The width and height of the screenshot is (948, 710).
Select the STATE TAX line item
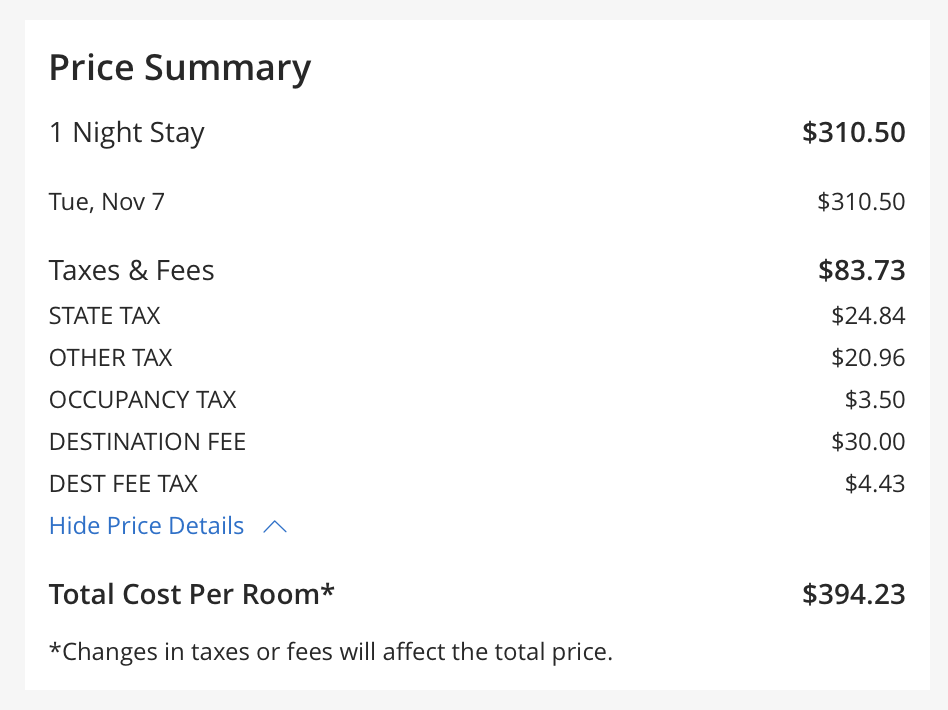click(104, 315)
